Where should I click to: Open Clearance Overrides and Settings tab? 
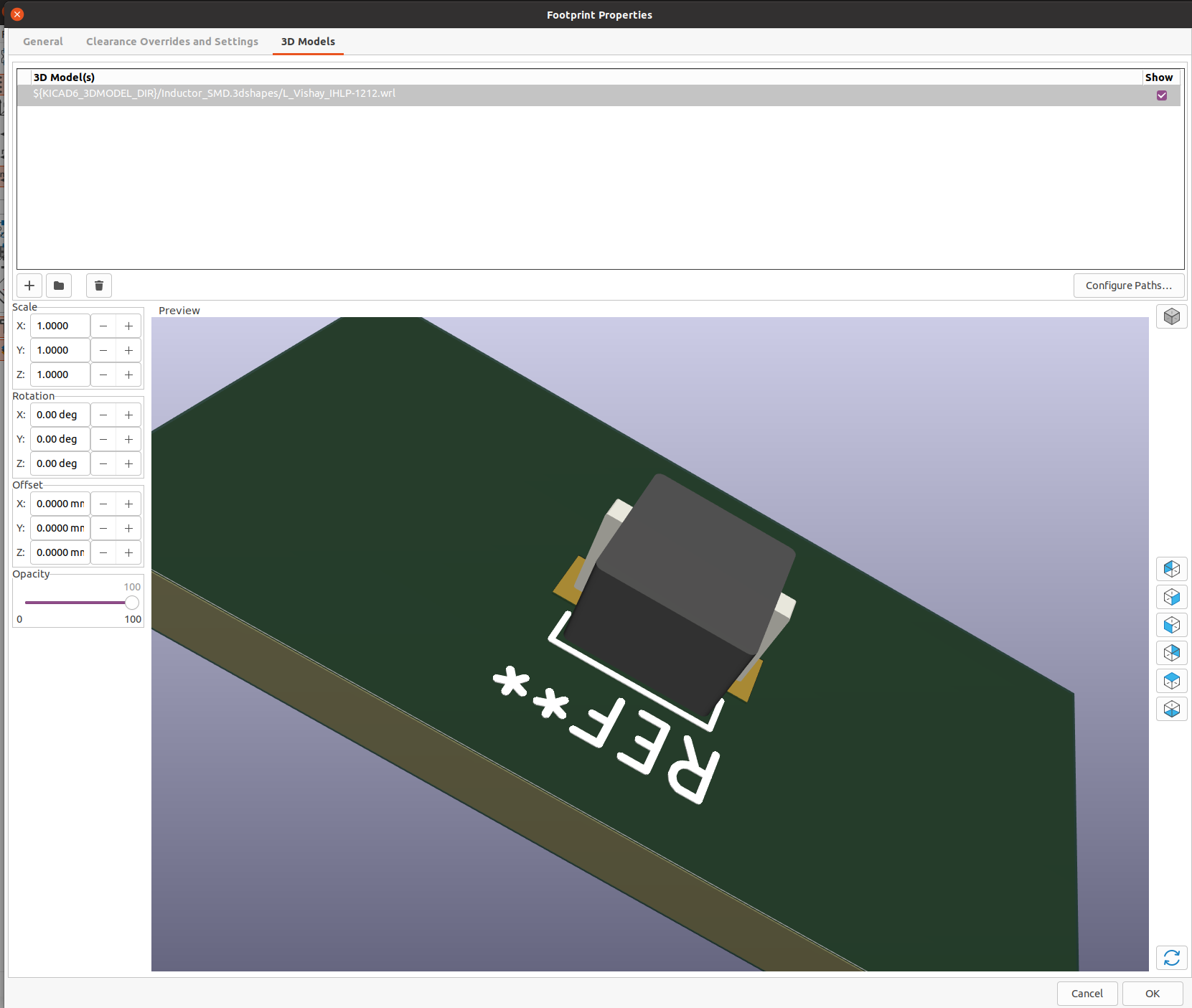pos(172,42)
